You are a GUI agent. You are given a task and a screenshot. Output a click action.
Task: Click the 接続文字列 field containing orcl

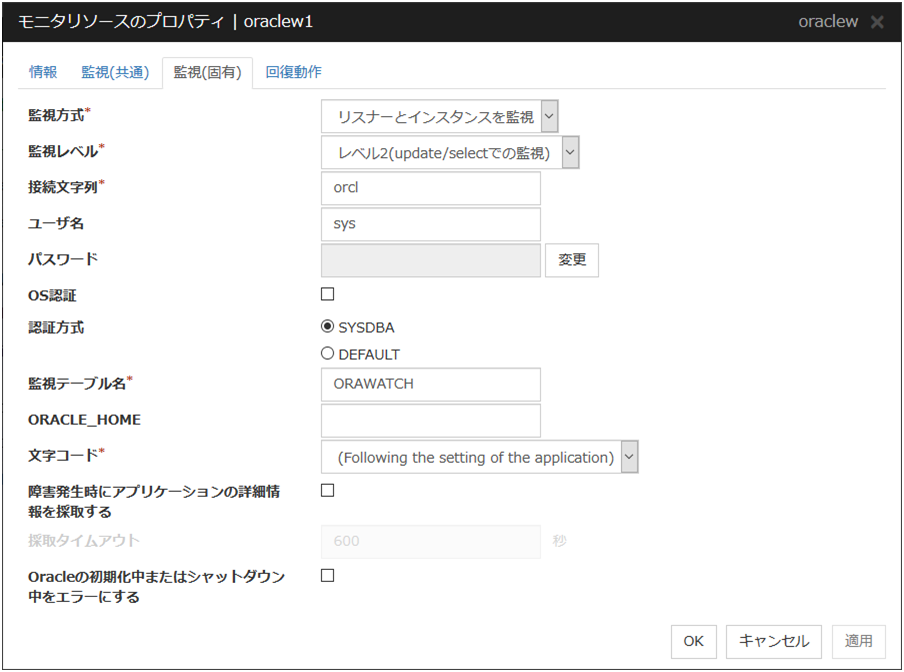431,188
